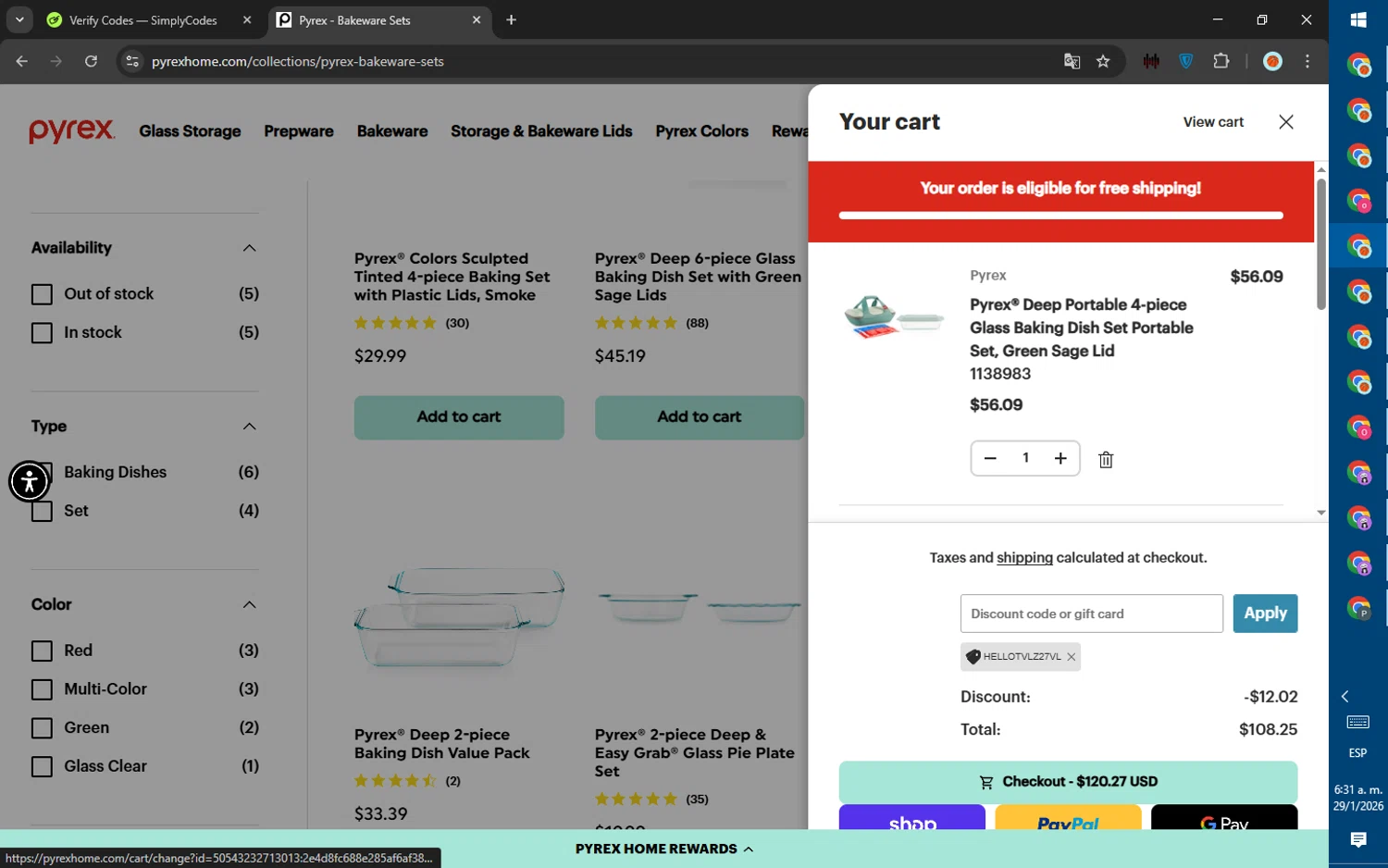
Task: Open a new browser tab
Action: (511, 19)
